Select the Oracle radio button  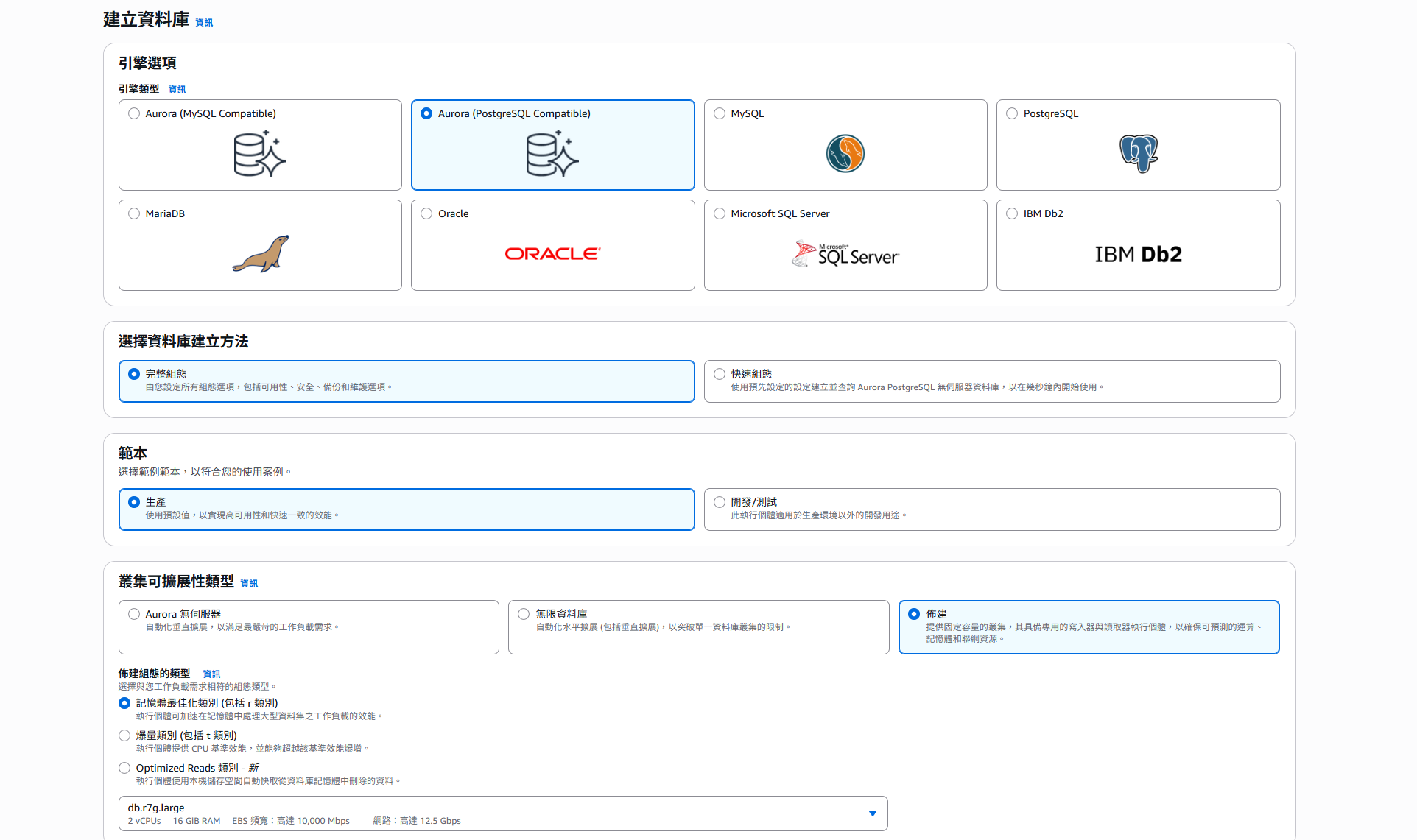pos(426,213)
